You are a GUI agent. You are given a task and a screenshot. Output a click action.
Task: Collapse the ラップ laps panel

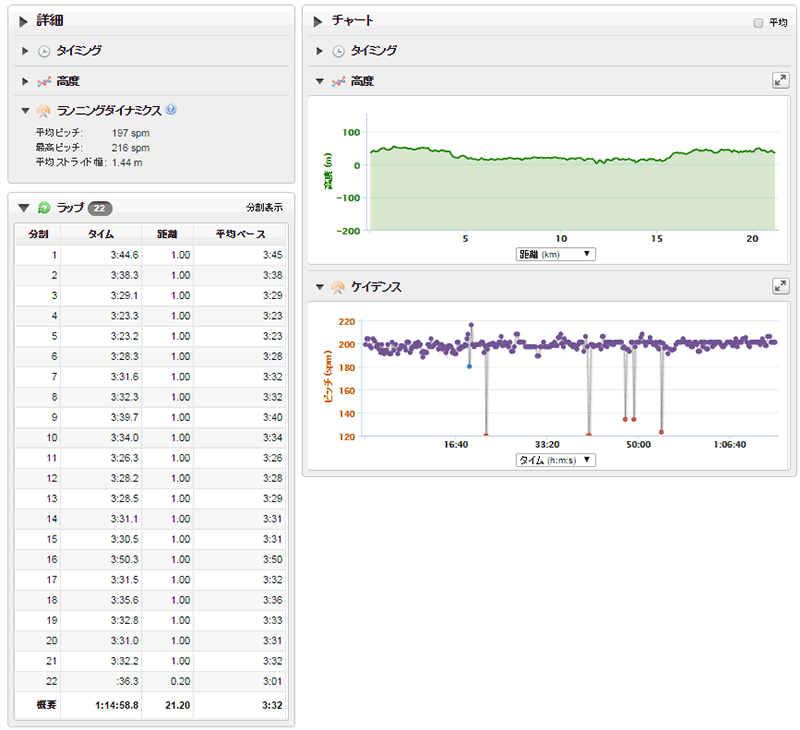(x=23, y=207)
